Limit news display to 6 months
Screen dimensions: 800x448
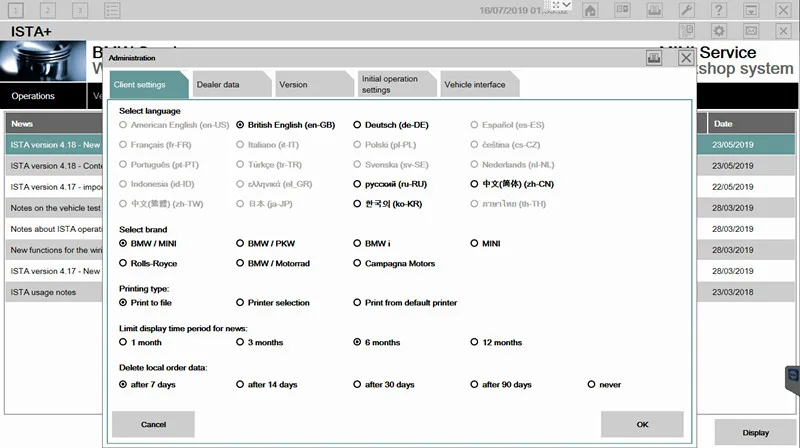tap(377, 342)
